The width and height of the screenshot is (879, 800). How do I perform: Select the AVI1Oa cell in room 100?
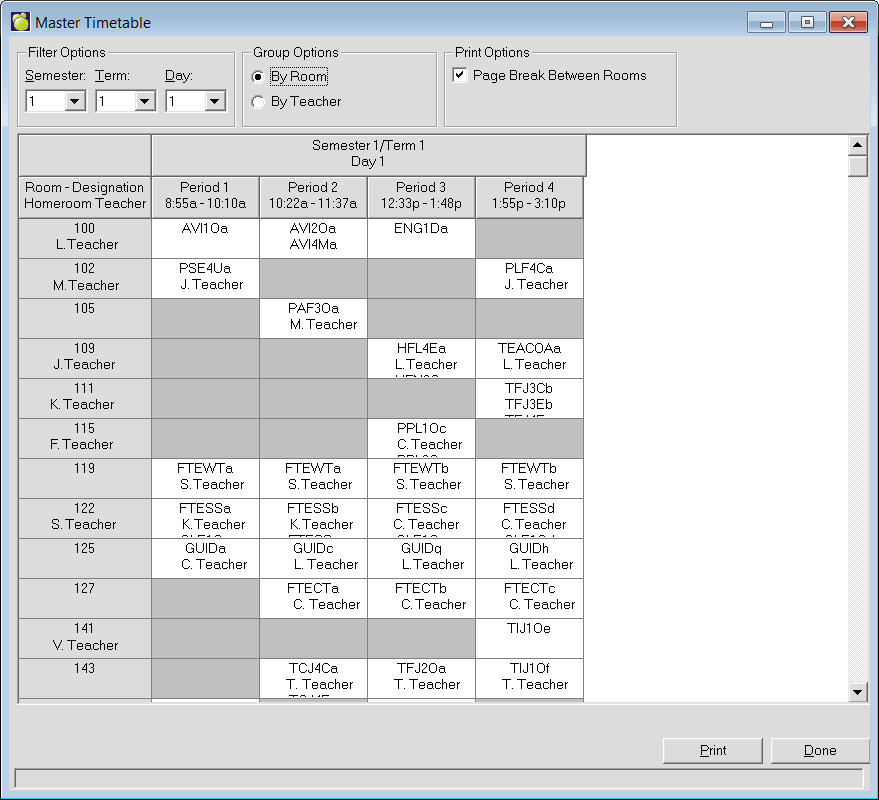pyautogui.click(x=205, y=238)
